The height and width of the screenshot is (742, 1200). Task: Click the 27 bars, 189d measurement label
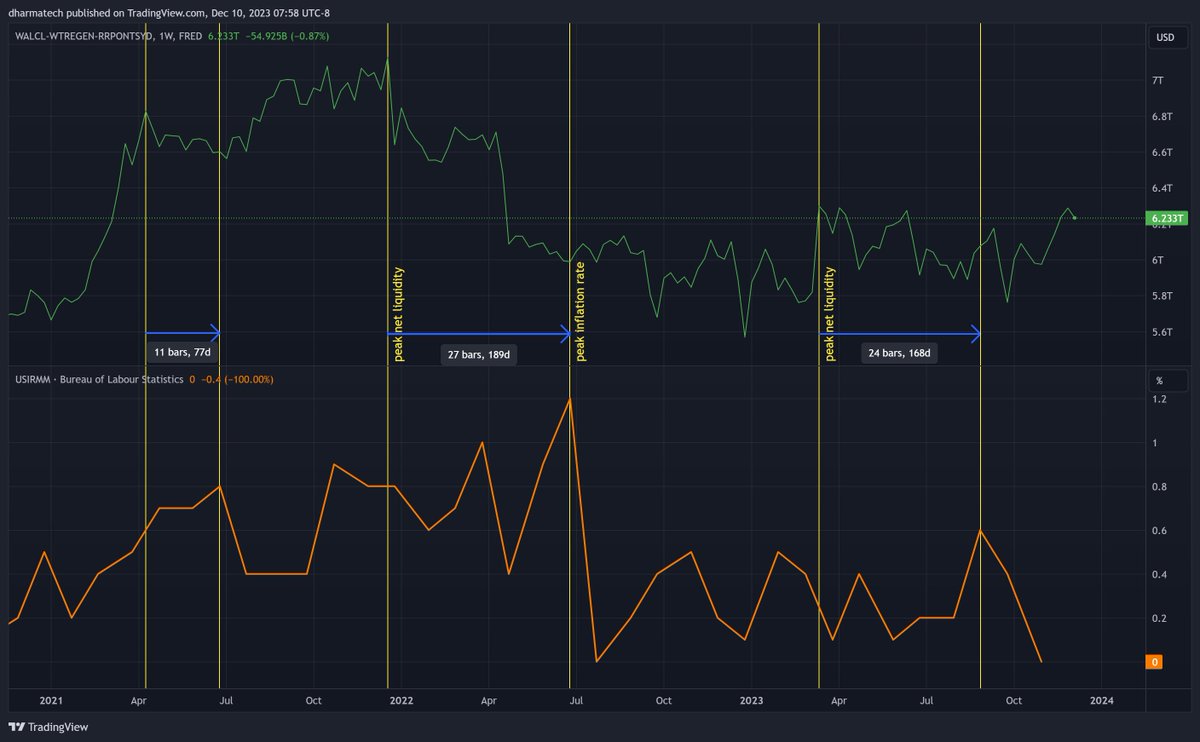[478, 355]
